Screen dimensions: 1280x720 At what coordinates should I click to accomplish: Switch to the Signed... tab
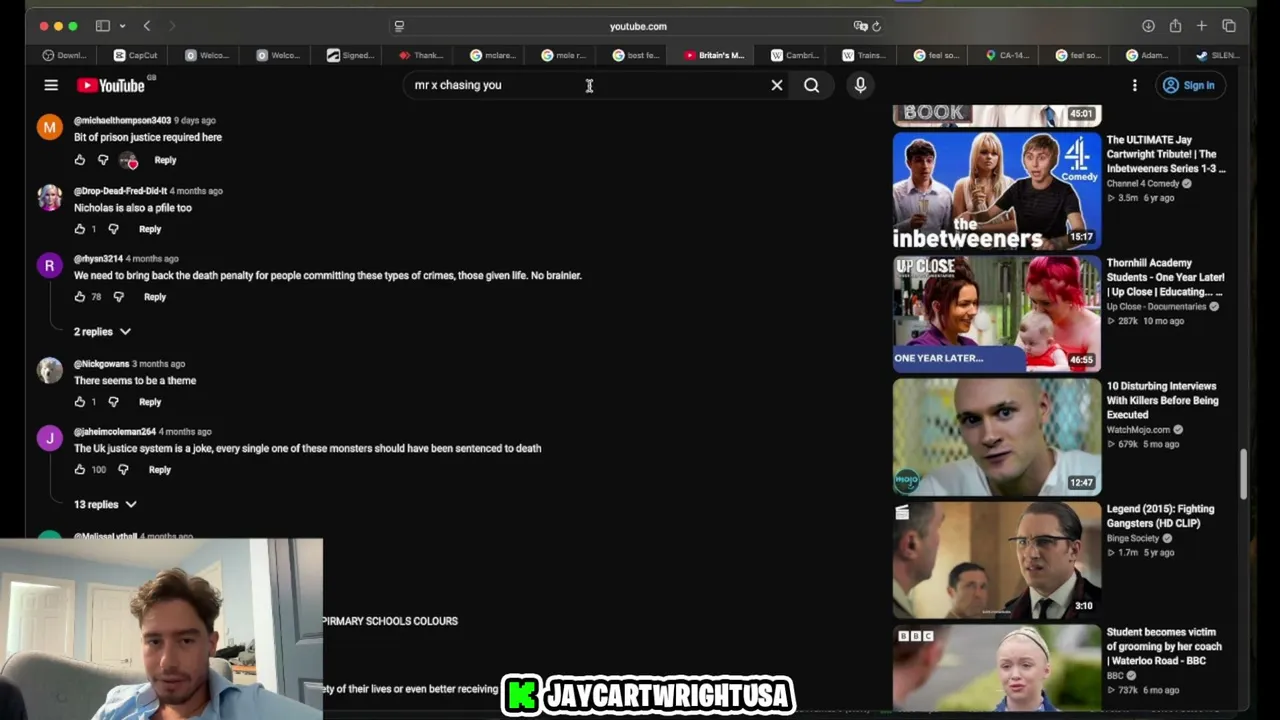tap(350, 55)
